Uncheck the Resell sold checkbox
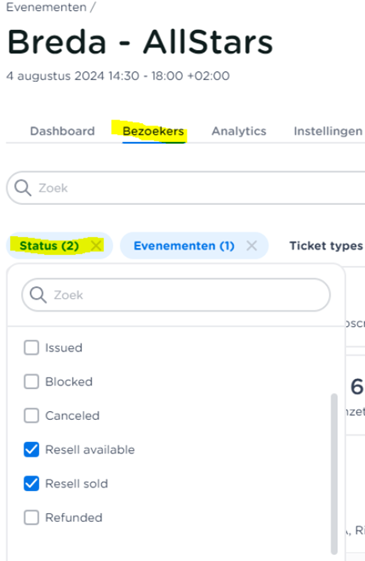365x561 pixels. coord(31,483)
